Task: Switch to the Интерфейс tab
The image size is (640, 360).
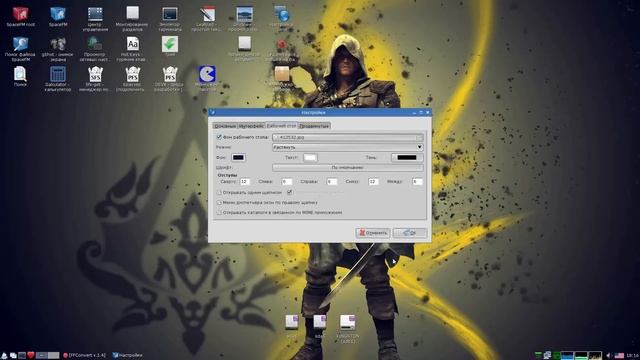Action: click(x=251, y=126)
